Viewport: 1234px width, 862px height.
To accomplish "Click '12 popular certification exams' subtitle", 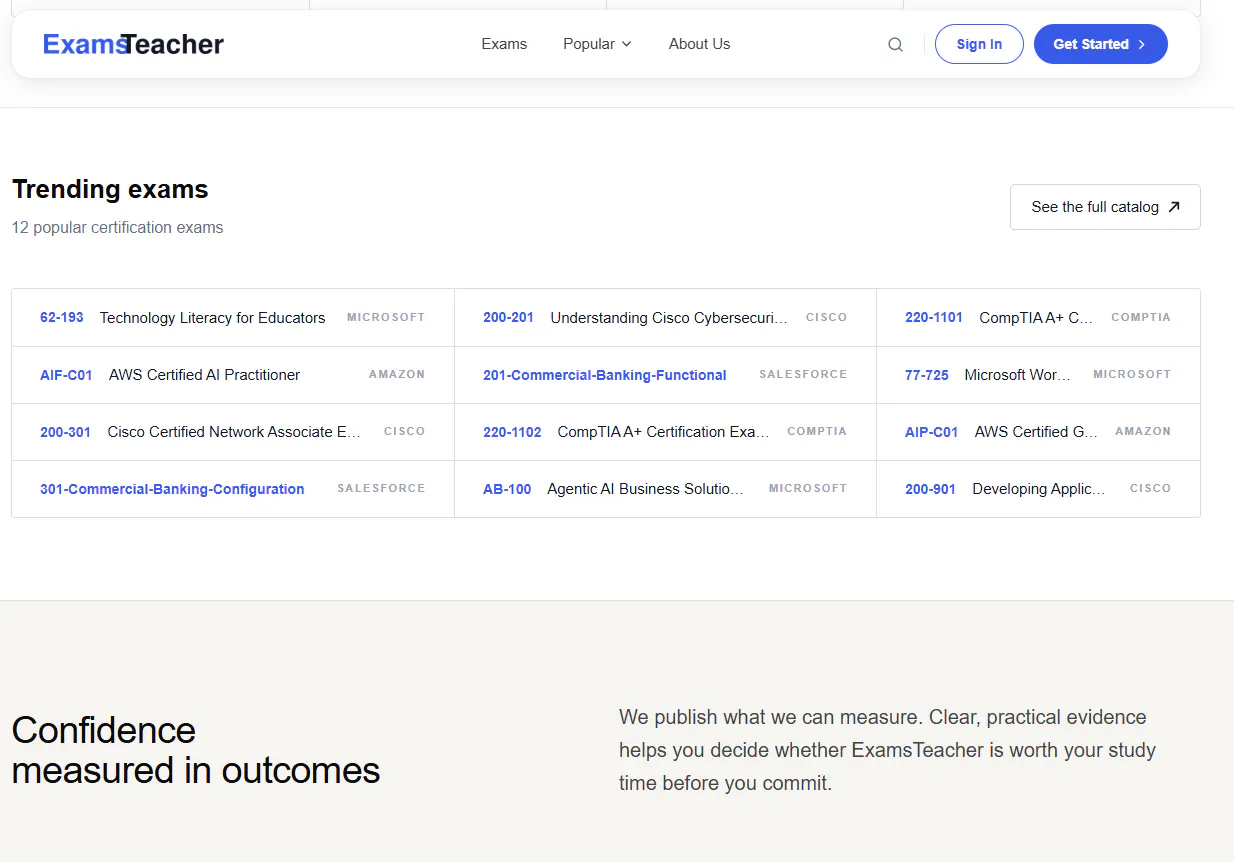I will [117, 228].
